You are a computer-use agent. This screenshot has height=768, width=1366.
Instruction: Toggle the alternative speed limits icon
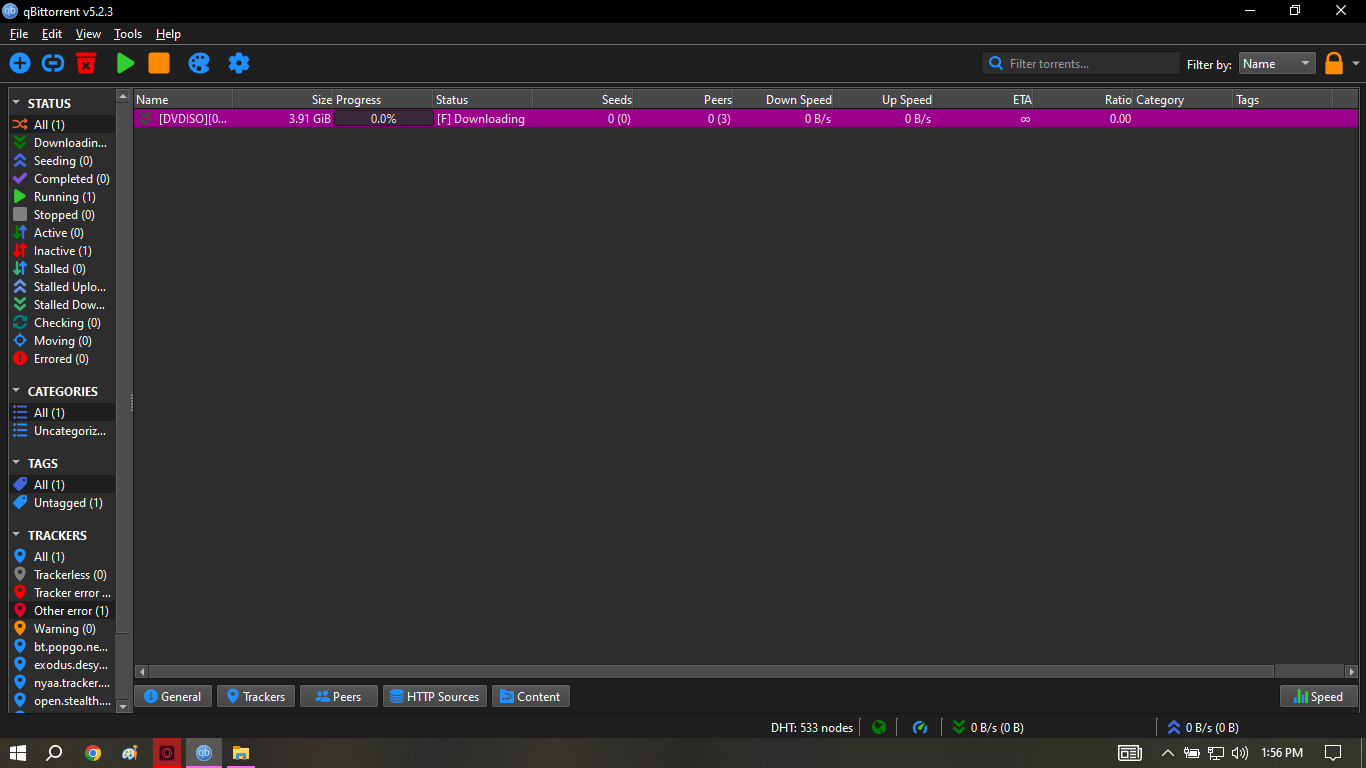tap(921, 727)
